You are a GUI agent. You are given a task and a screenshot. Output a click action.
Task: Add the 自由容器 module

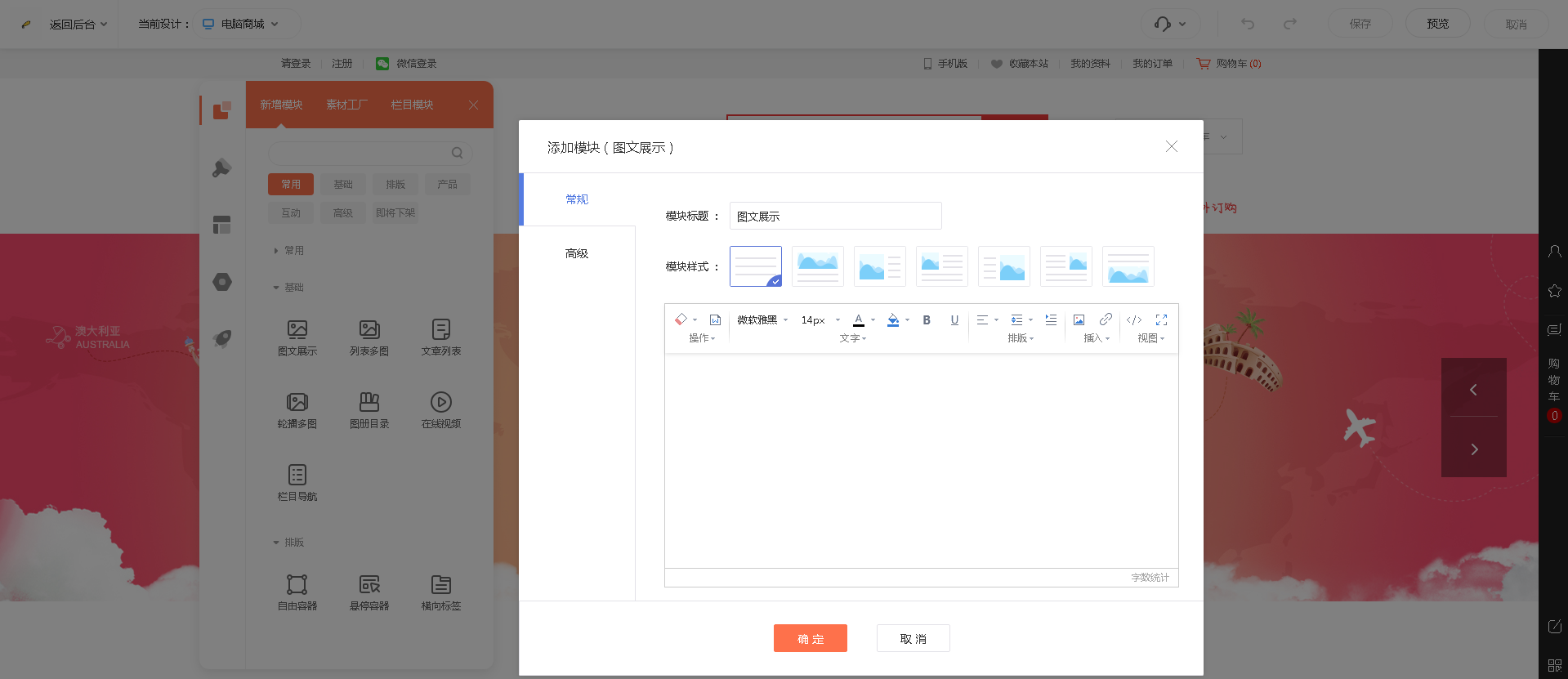pyautogui.click(x=297, y=592)
